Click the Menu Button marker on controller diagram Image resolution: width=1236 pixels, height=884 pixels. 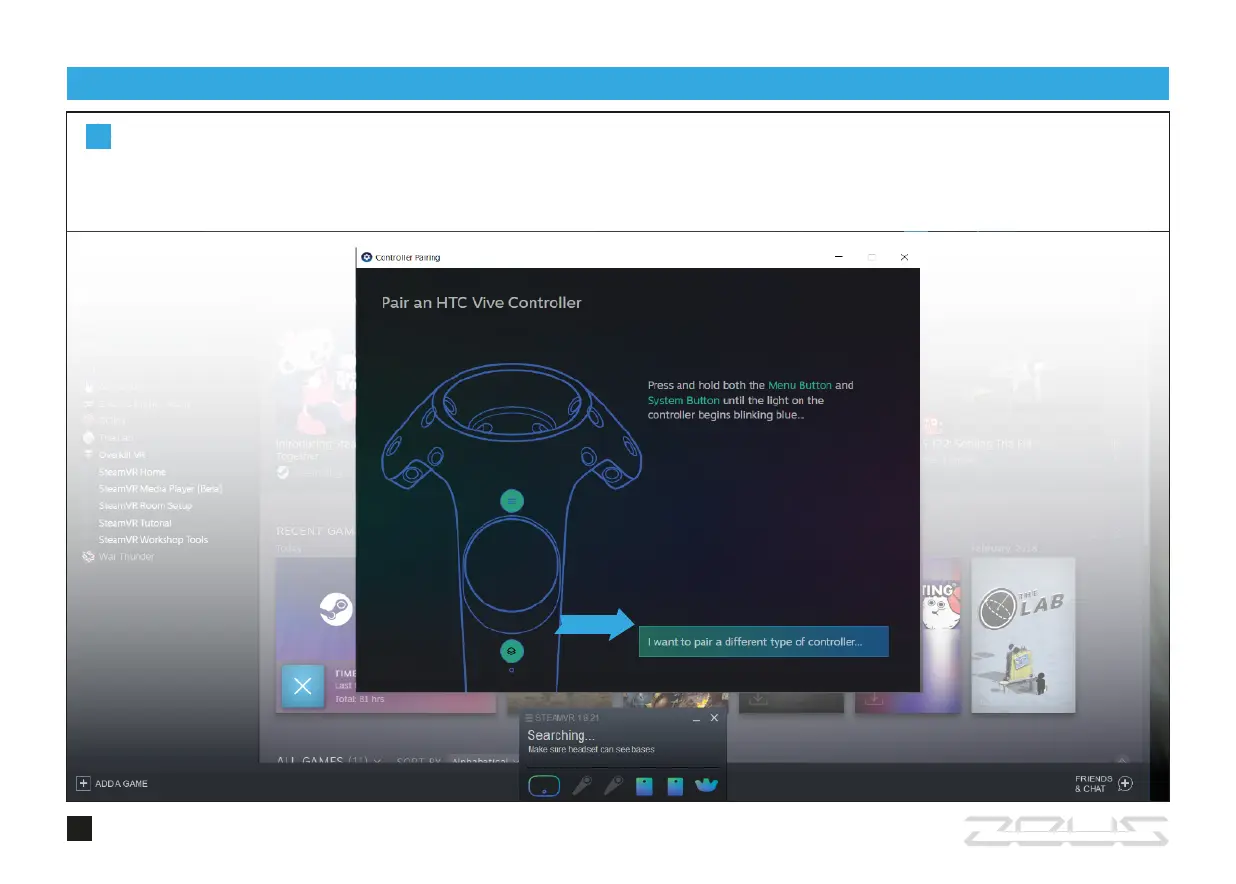[x=512, y=500]
